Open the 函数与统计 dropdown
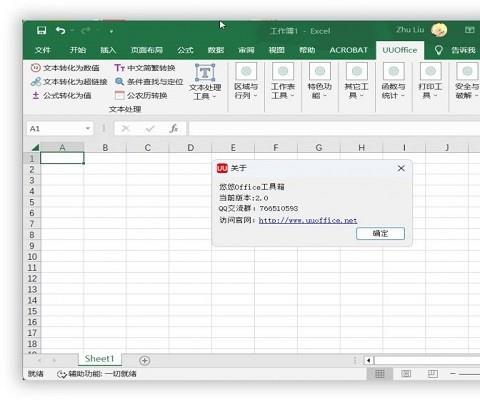 pos(394,82)
